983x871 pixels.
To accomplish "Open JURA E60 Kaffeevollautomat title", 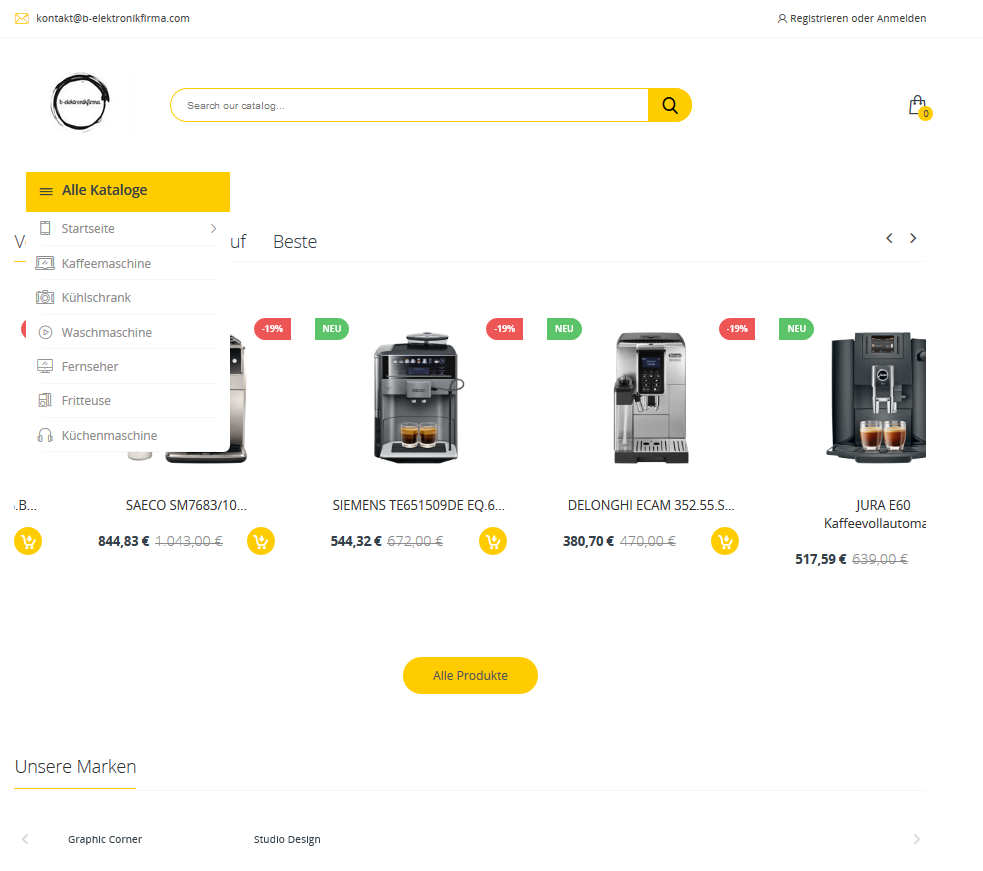I will click(x=876, y=514).
